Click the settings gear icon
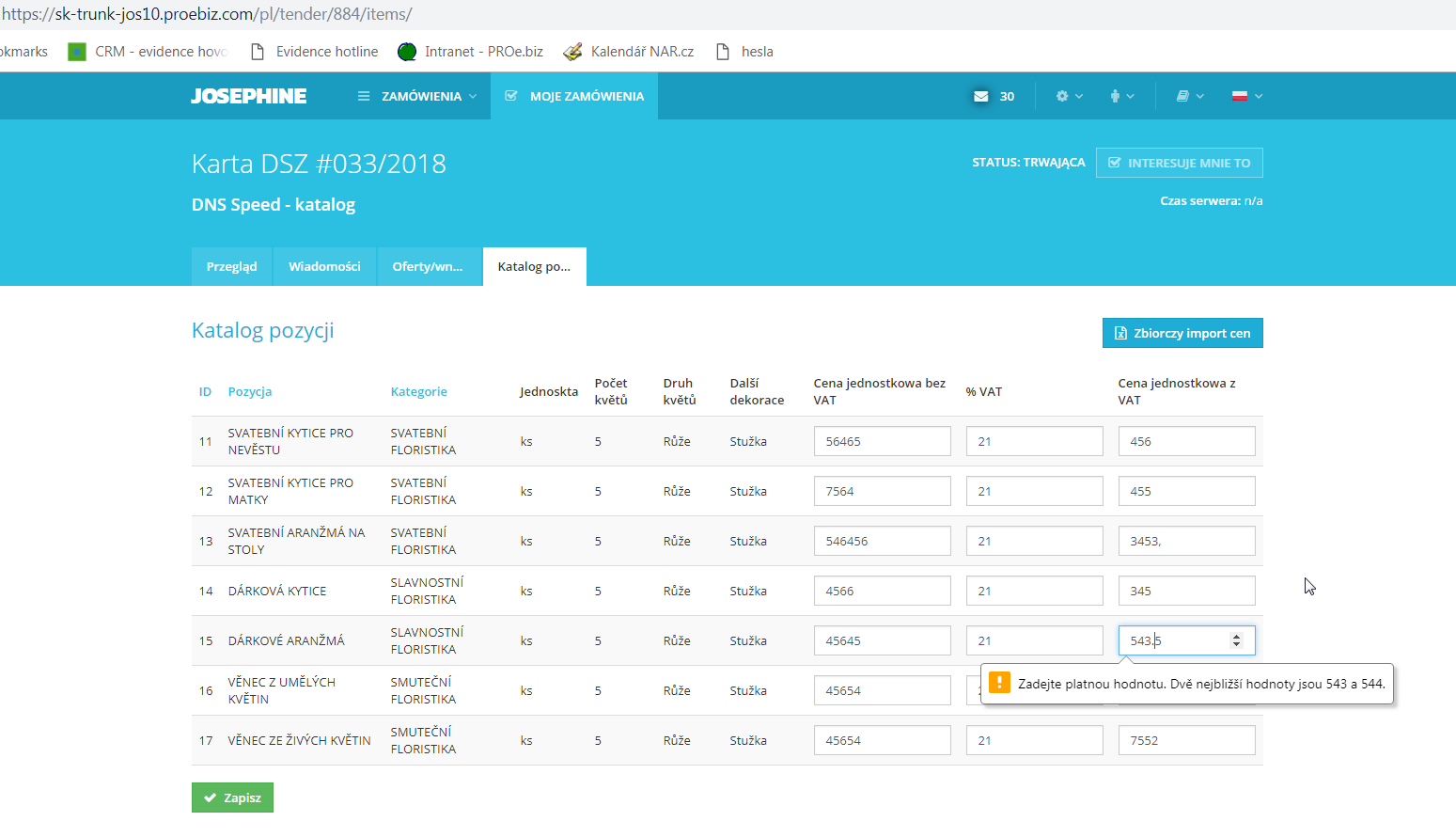1456x837 pixels. [x=1062, y=96]
